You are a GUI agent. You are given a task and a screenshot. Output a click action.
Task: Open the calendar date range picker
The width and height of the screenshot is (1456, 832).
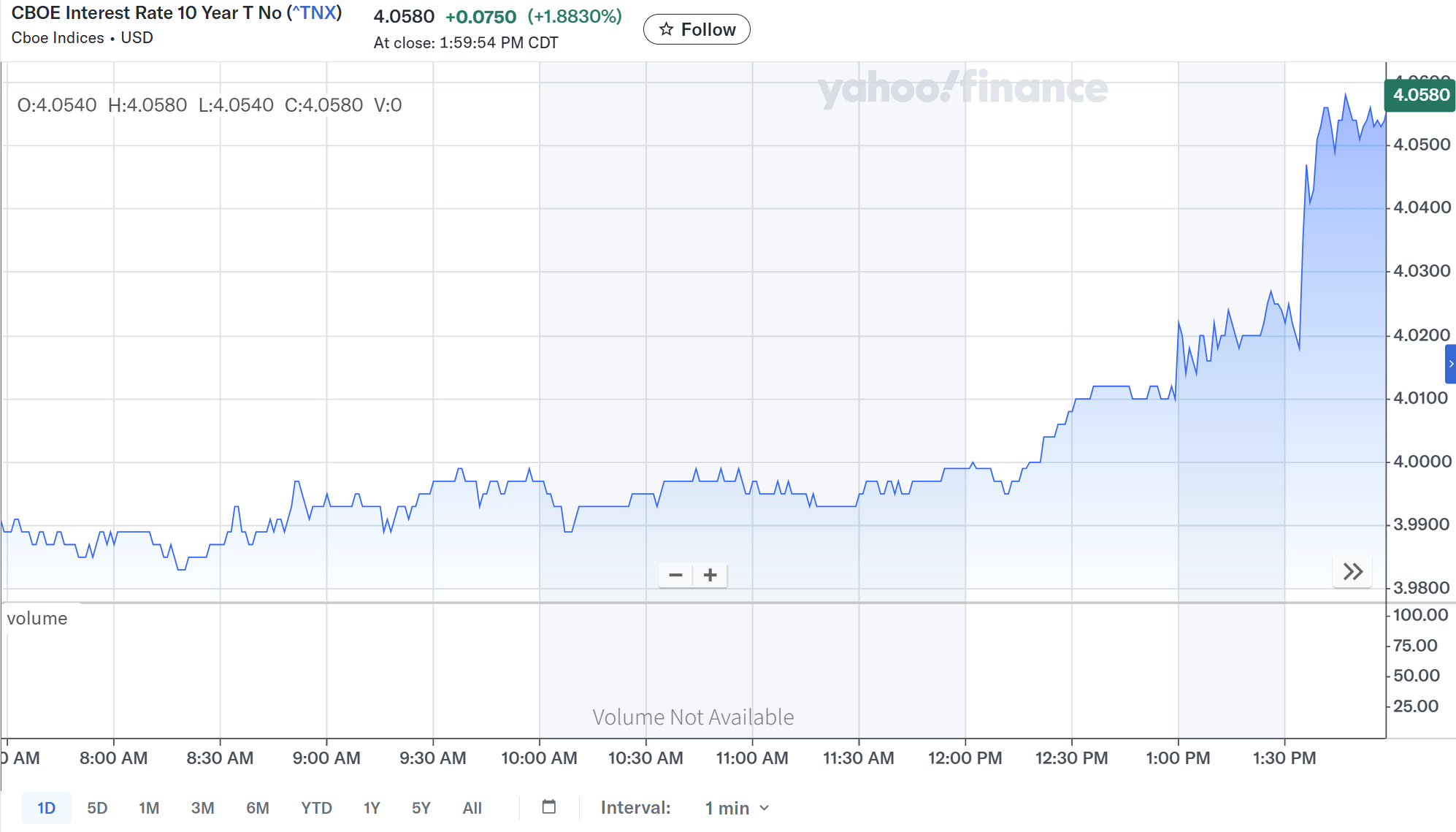point(549,807)
